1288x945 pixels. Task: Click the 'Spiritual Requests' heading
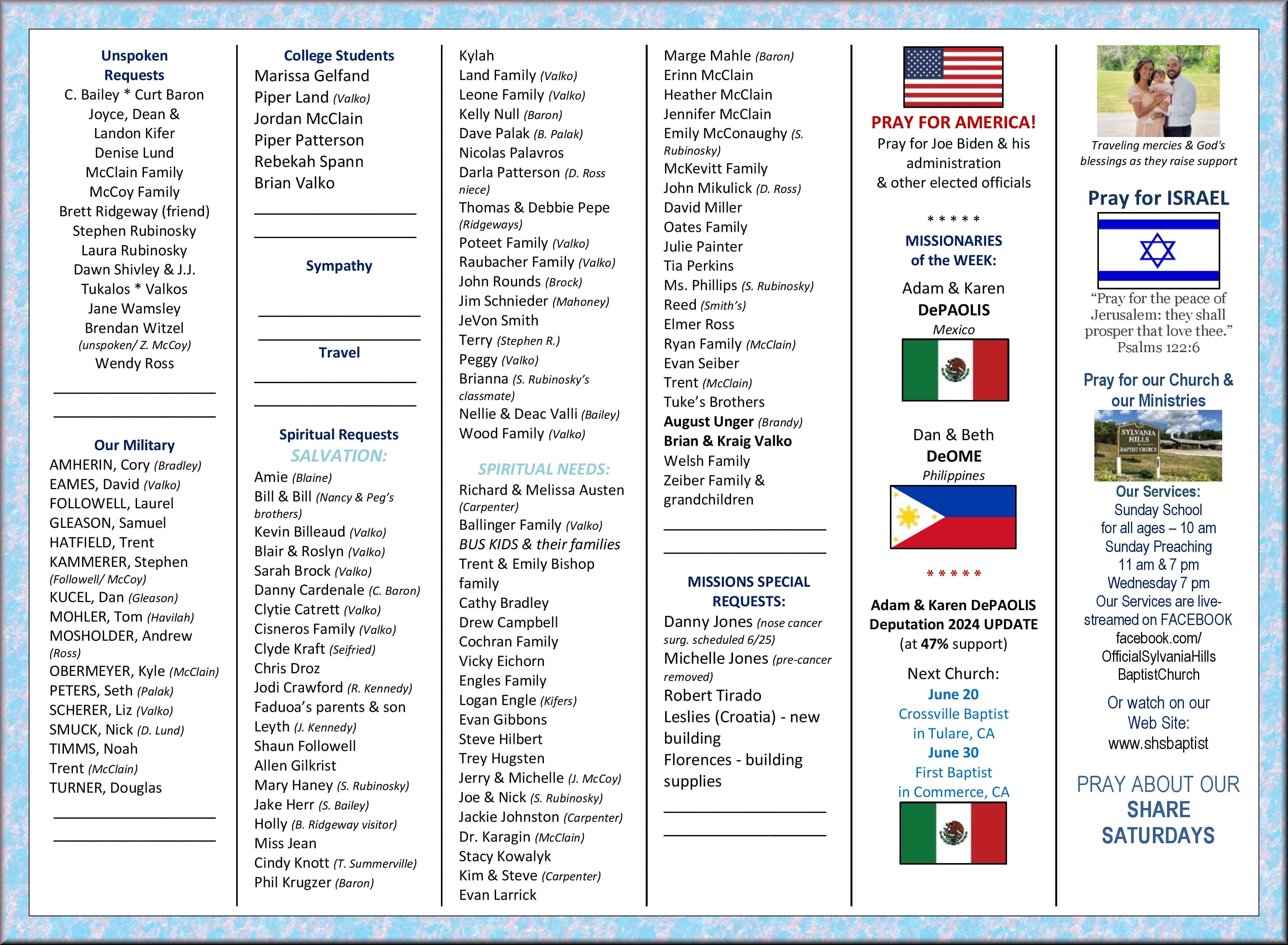(x=339, y=435)
